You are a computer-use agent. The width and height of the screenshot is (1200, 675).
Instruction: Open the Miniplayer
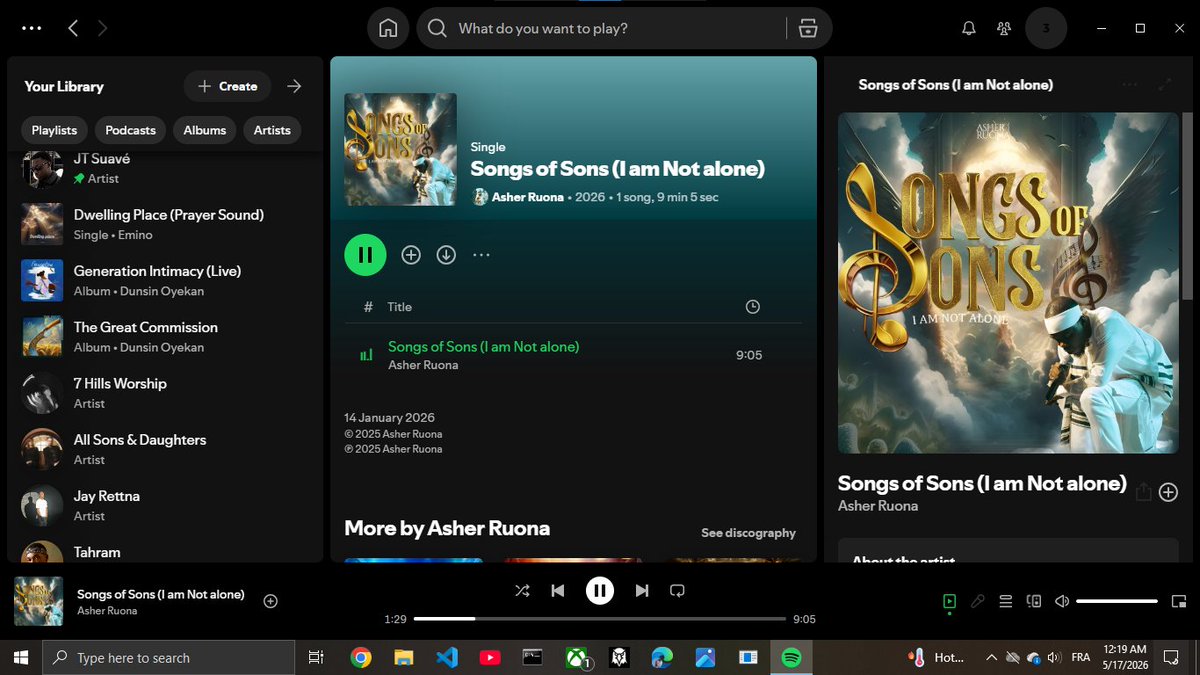tap(1178, 601)
